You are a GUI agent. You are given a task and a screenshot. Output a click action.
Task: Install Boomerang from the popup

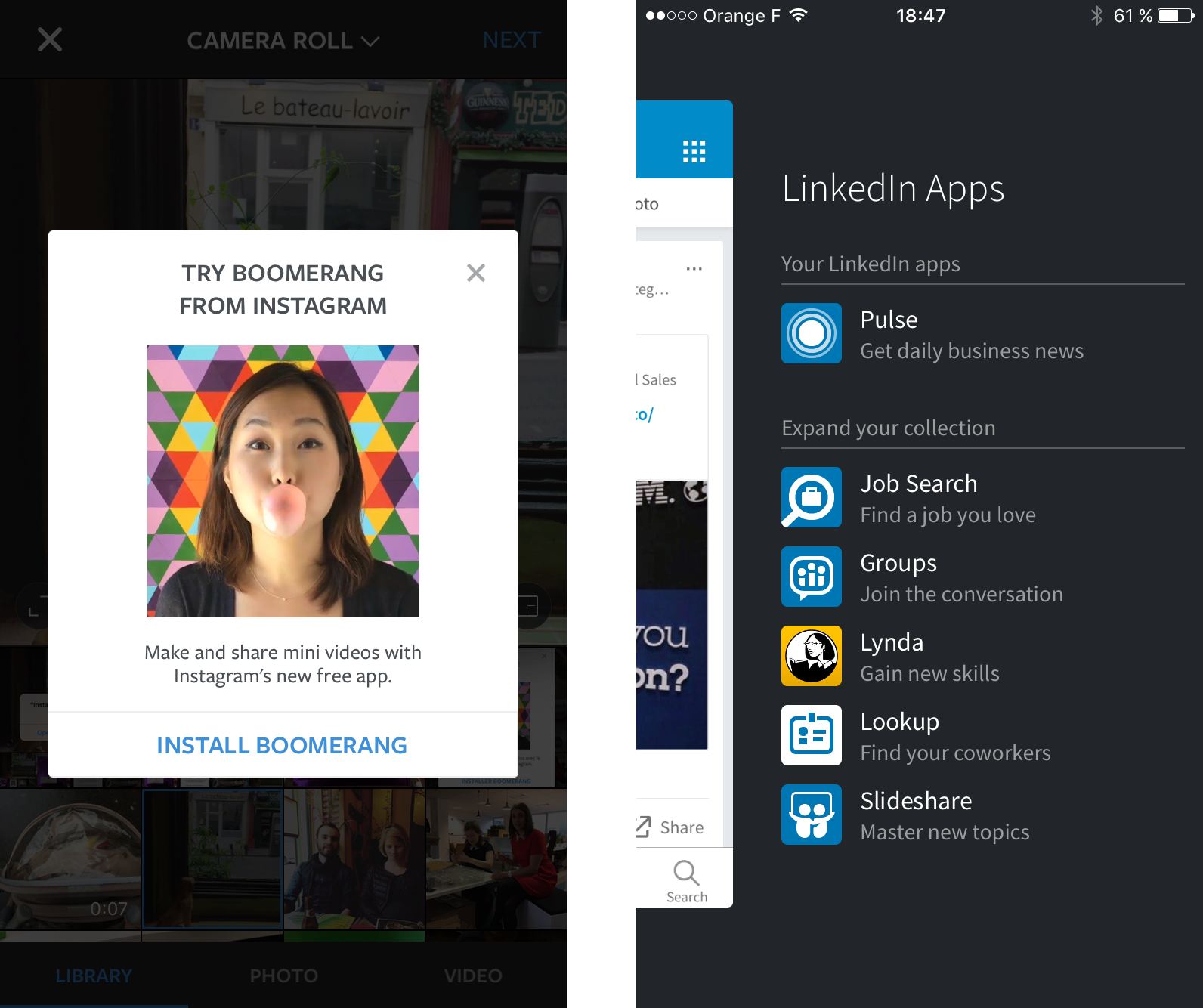283,746
